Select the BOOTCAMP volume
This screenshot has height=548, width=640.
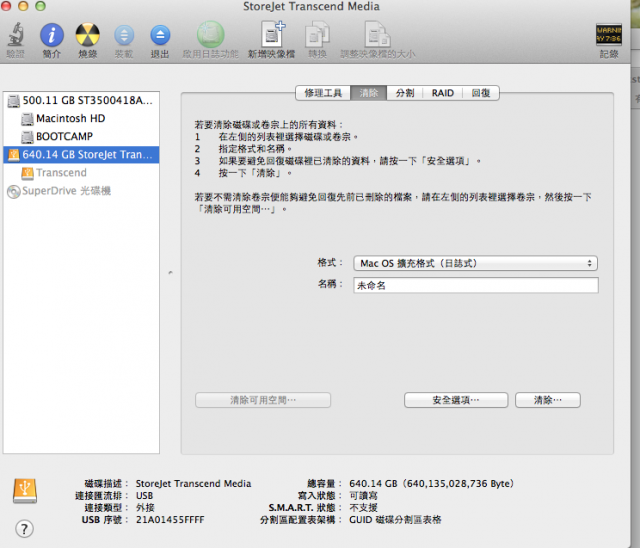(x=81, y=136)
